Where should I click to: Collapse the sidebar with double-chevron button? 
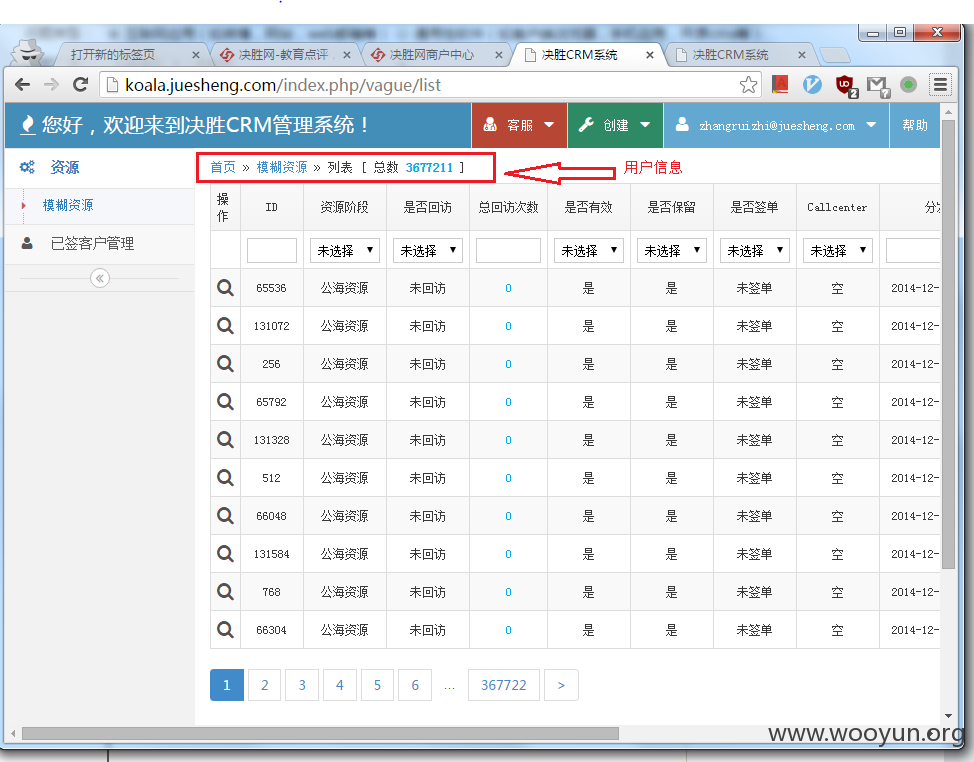tap(99, 278)
